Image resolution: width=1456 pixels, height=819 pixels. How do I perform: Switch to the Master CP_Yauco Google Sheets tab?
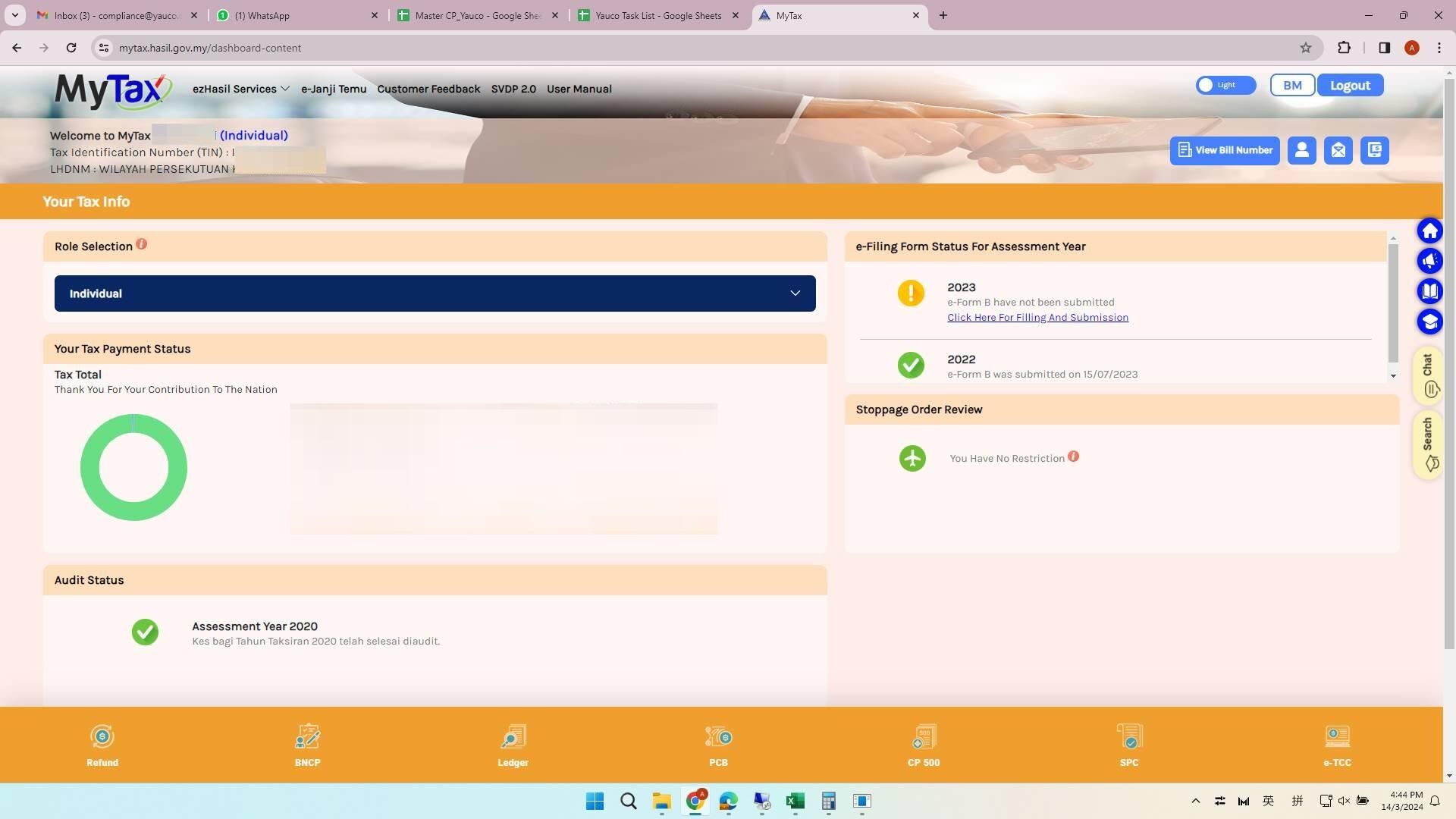click(x=477, y=15)
